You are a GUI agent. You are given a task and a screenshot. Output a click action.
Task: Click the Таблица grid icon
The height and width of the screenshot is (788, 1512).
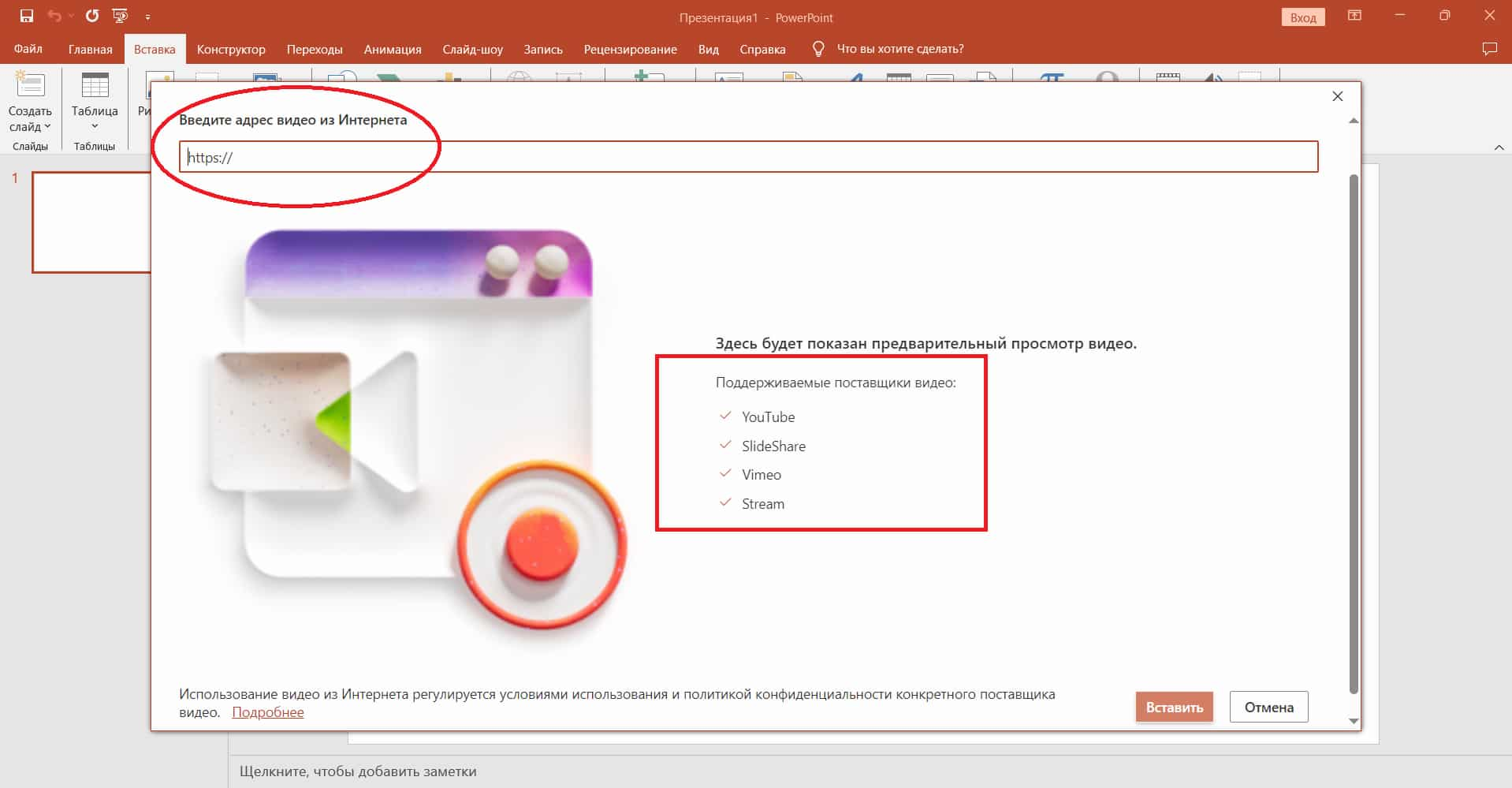[95, 85]
